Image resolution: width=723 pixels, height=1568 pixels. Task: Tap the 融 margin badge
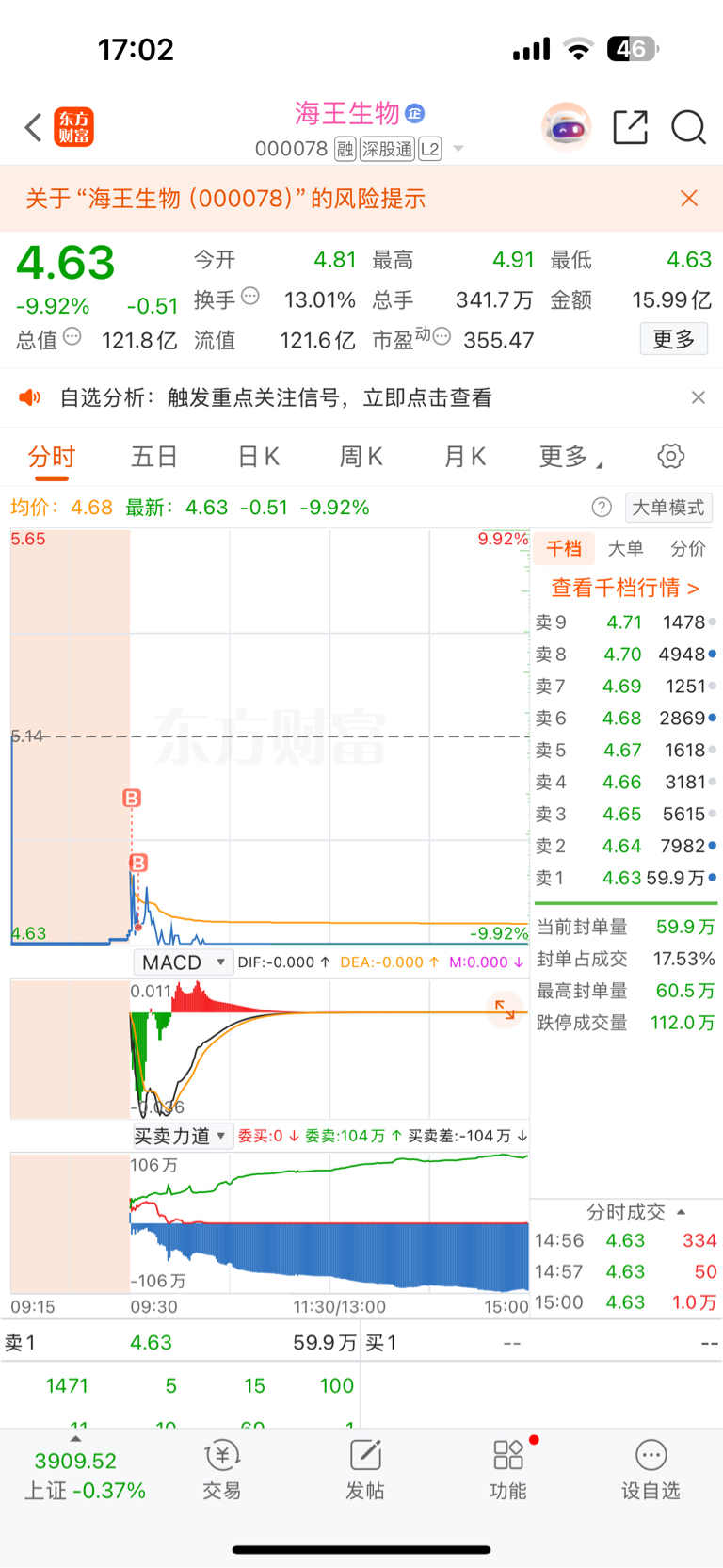point(345,149)
